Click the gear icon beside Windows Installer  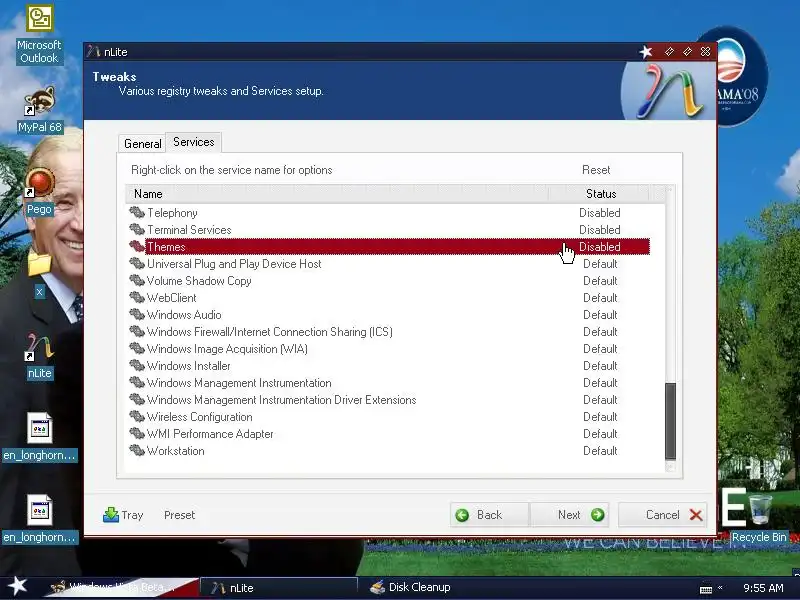137,365
